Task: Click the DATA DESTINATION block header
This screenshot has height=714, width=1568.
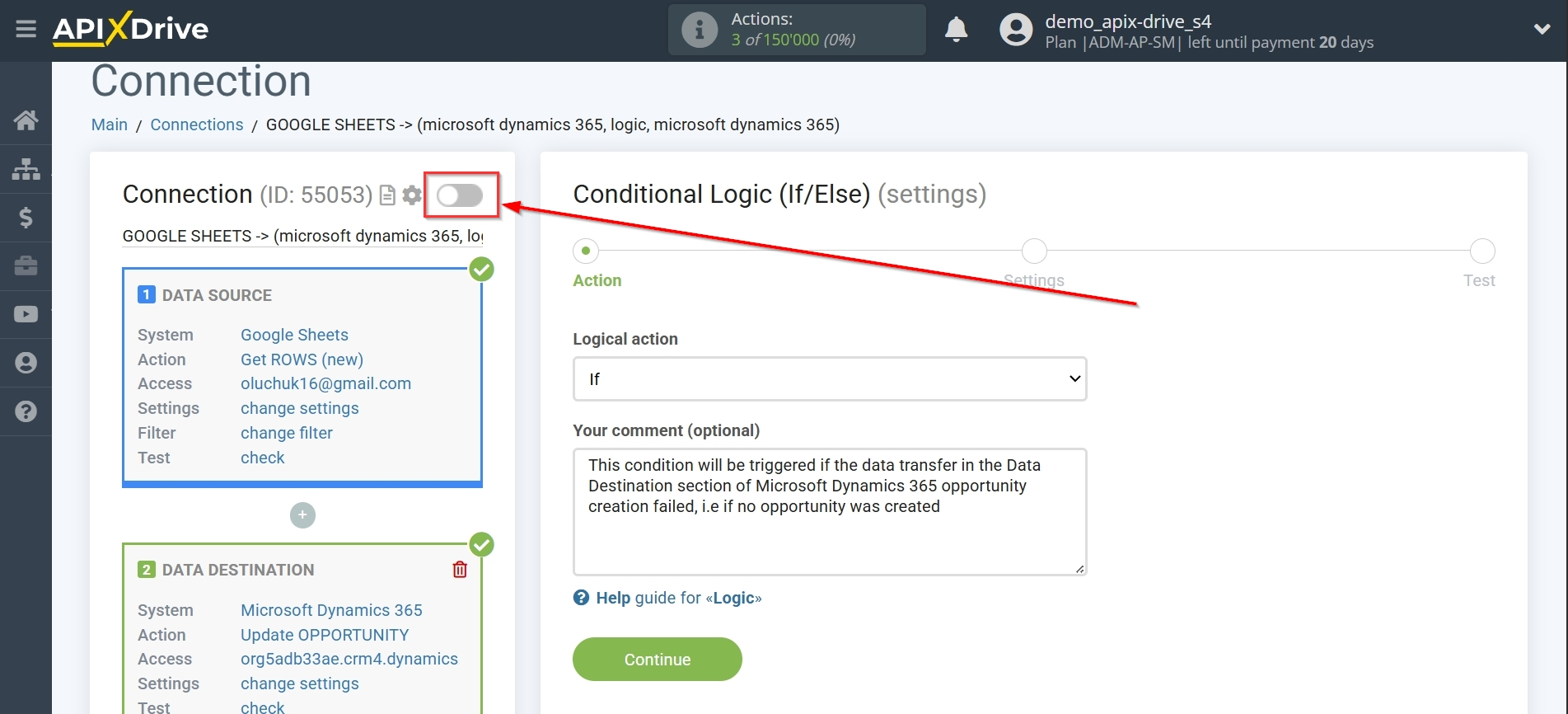Action: click(x=238, y=570)
